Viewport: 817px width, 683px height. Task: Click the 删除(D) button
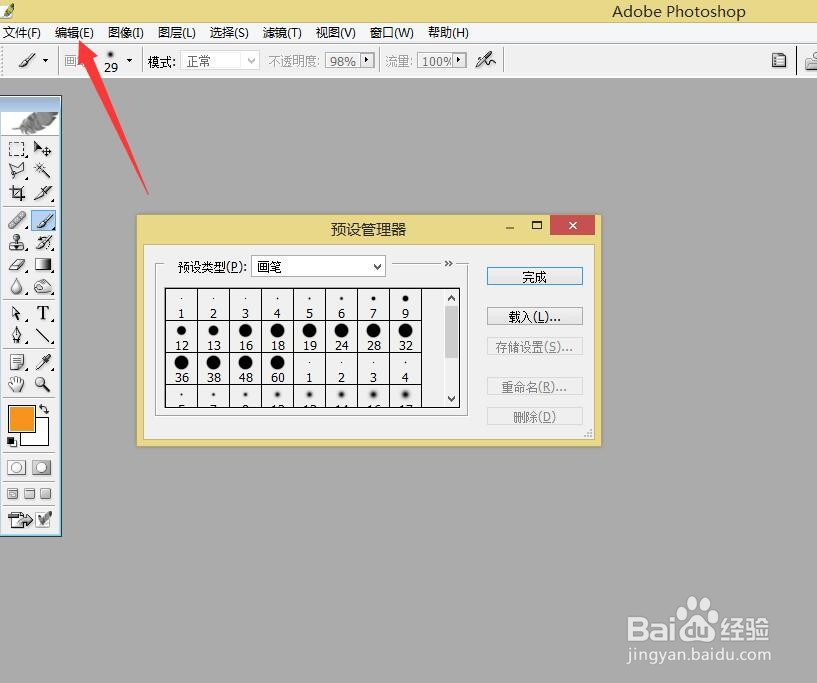click(x=535, y=417)
